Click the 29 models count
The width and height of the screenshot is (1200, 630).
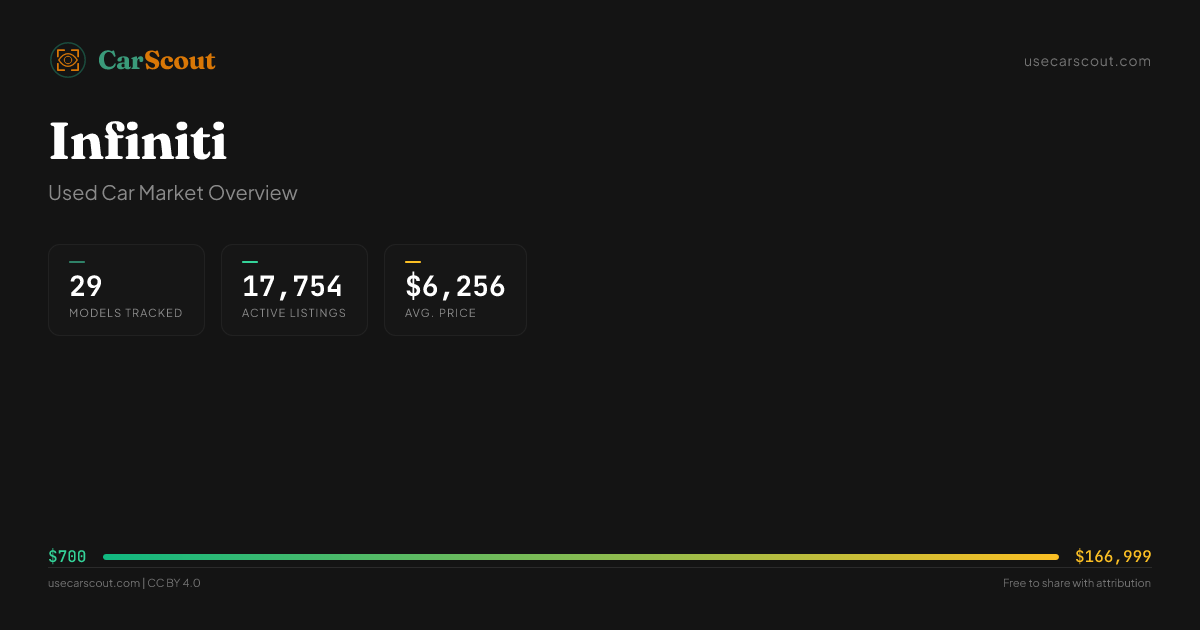click(86, 287)
